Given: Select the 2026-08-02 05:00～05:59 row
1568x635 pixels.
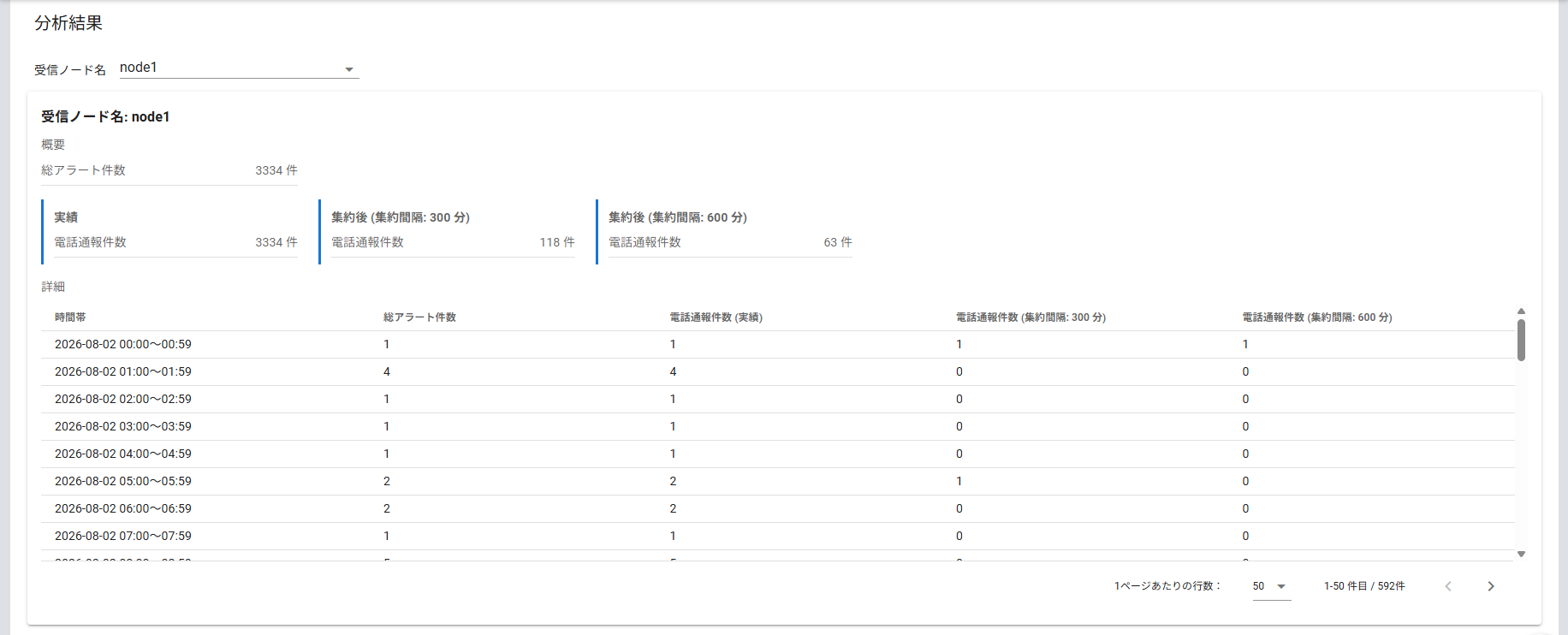Looking at the screenshot, I should [x=778, y=482].
